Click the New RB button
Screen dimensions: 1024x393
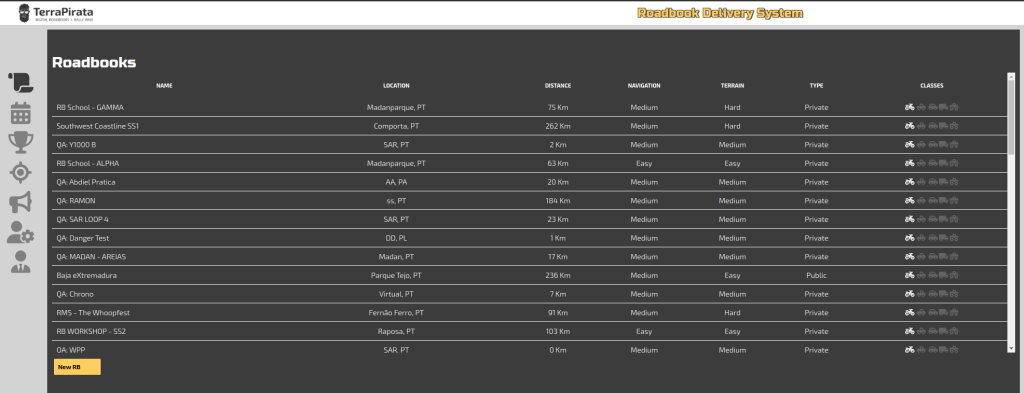(x=77, y=367)
